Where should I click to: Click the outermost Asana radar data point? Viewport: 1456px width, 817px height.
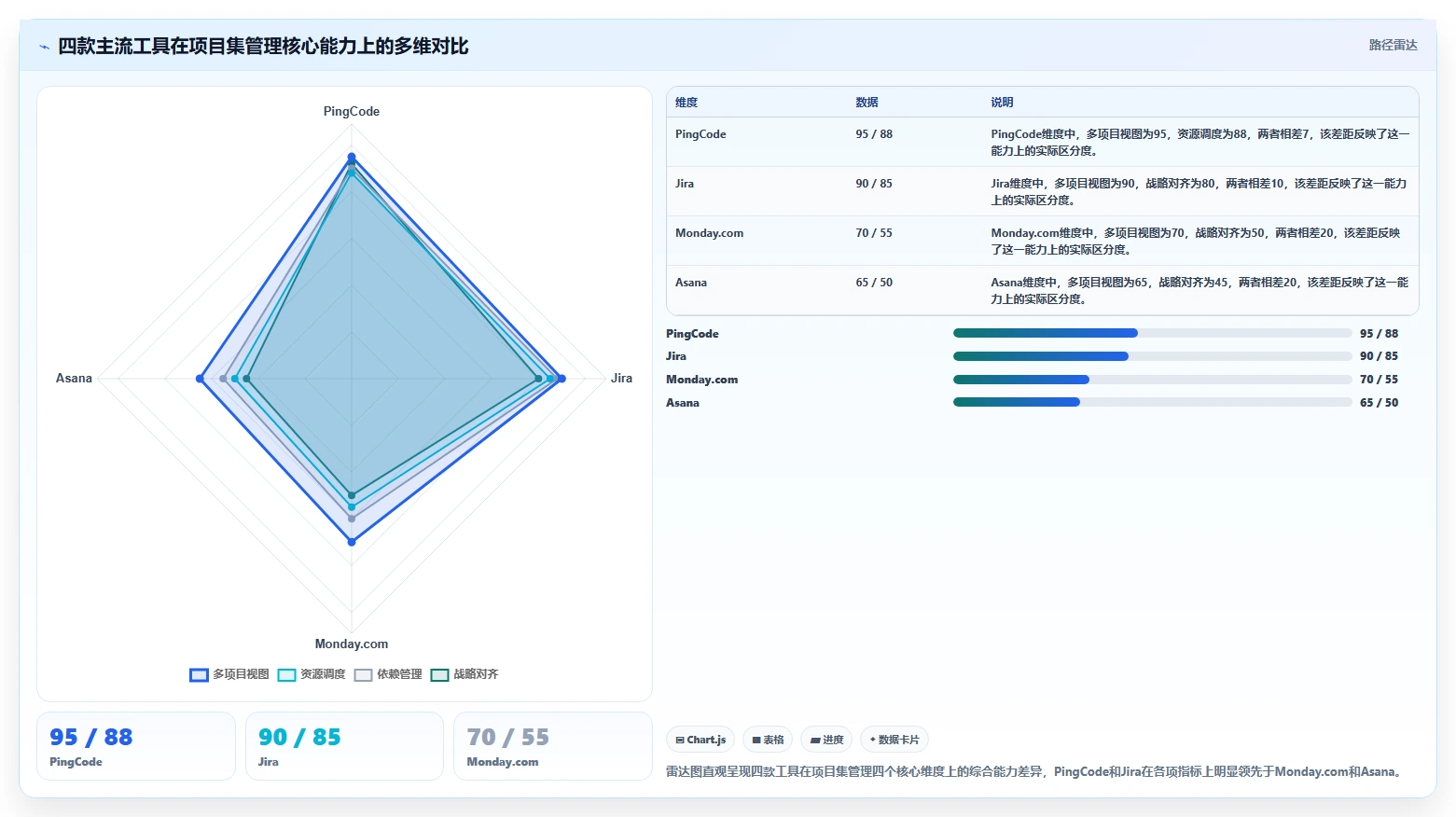pos(200,379)
